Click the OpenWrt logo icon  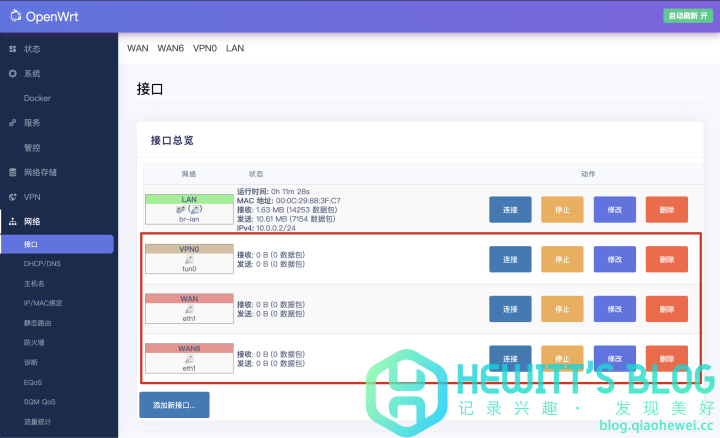tap(16, 16)
